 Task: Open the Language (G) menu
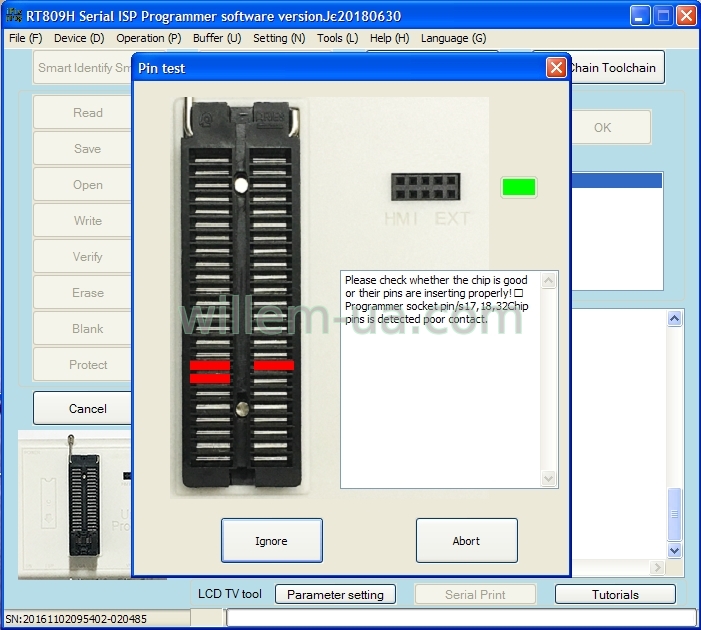[x=453, y=38]
